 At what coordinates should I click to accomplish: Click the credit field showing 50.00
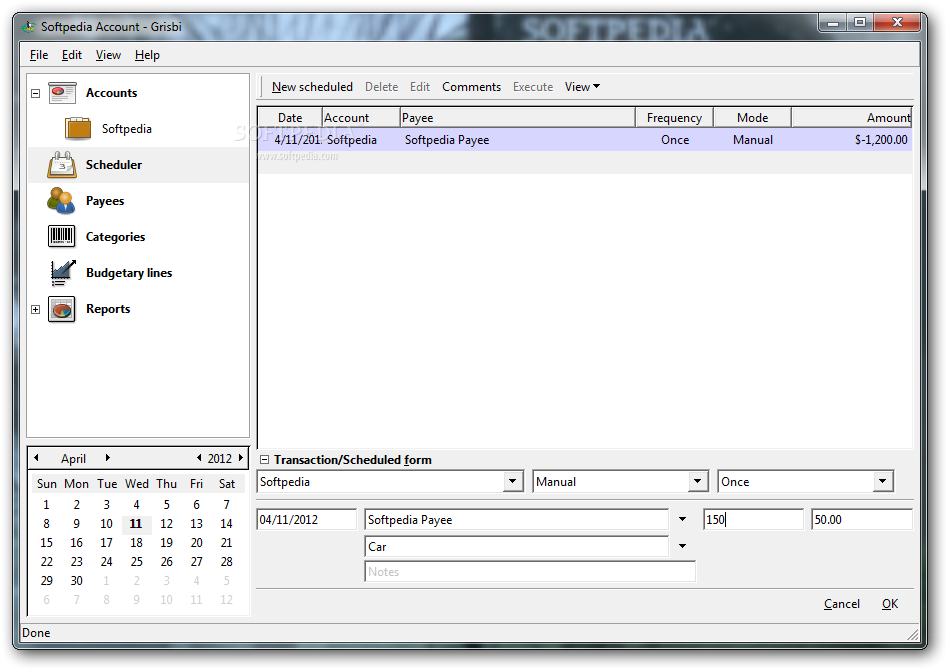[862, 519]
